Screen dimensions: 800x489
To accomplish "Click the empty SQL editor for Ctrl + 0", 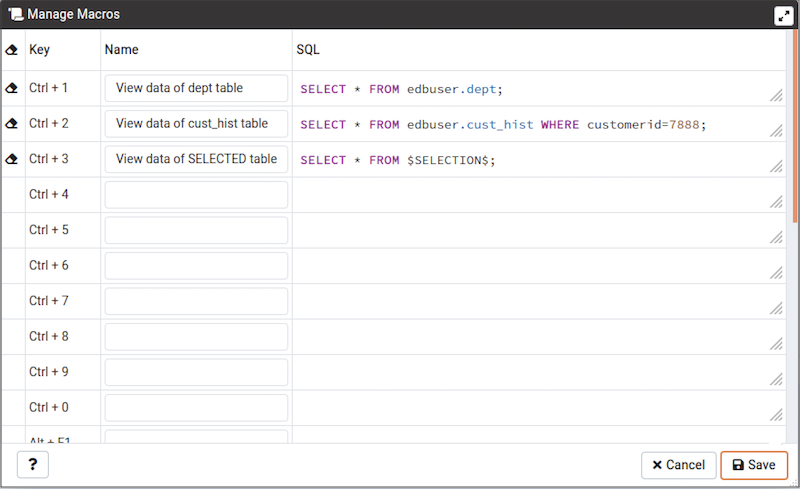I will [539, 408].
